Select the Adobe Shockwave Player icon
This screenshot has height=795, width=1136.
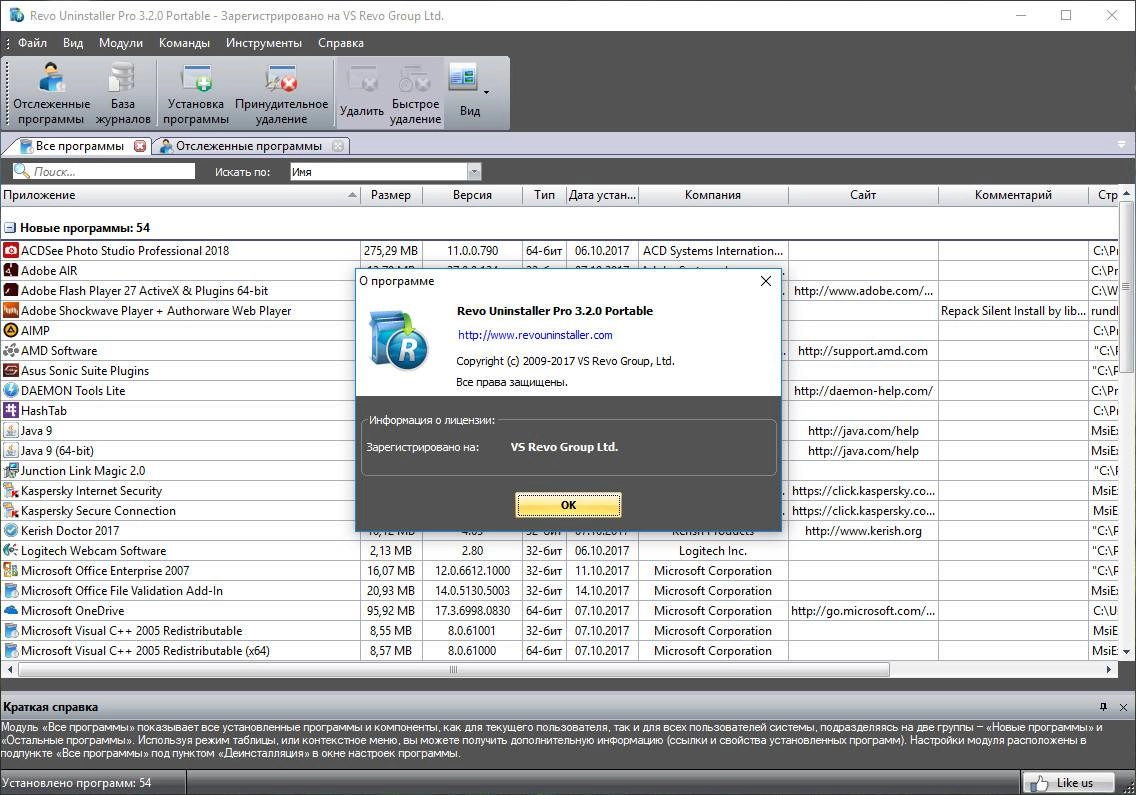pos(11,311)
